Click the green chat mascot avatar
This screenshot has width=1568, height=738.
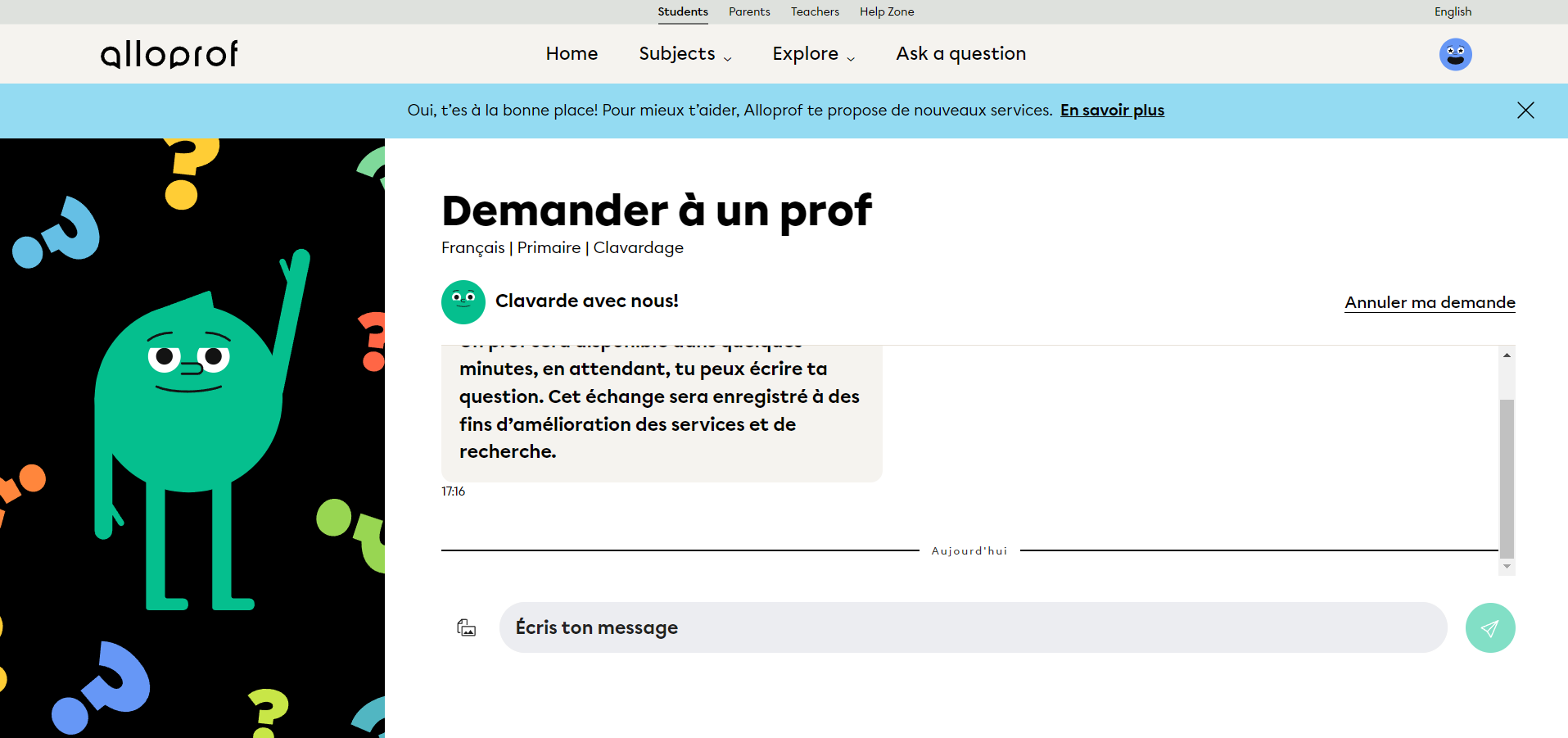463,301
